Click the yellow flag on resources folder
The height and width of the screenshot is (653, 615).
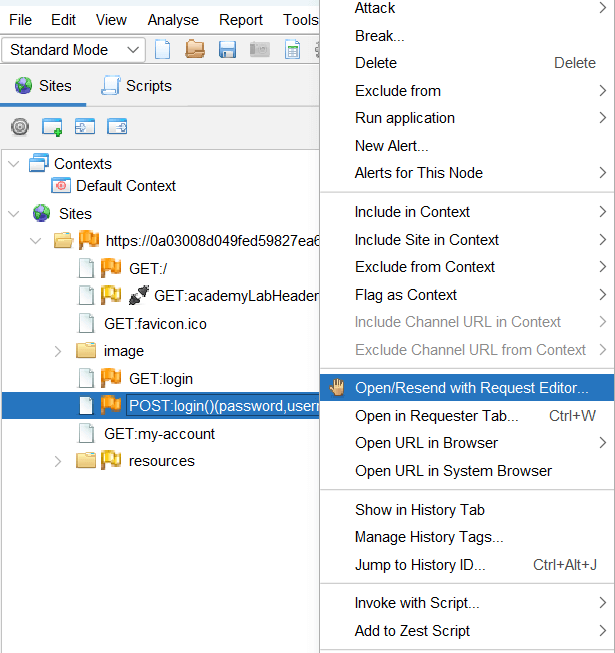111,460
